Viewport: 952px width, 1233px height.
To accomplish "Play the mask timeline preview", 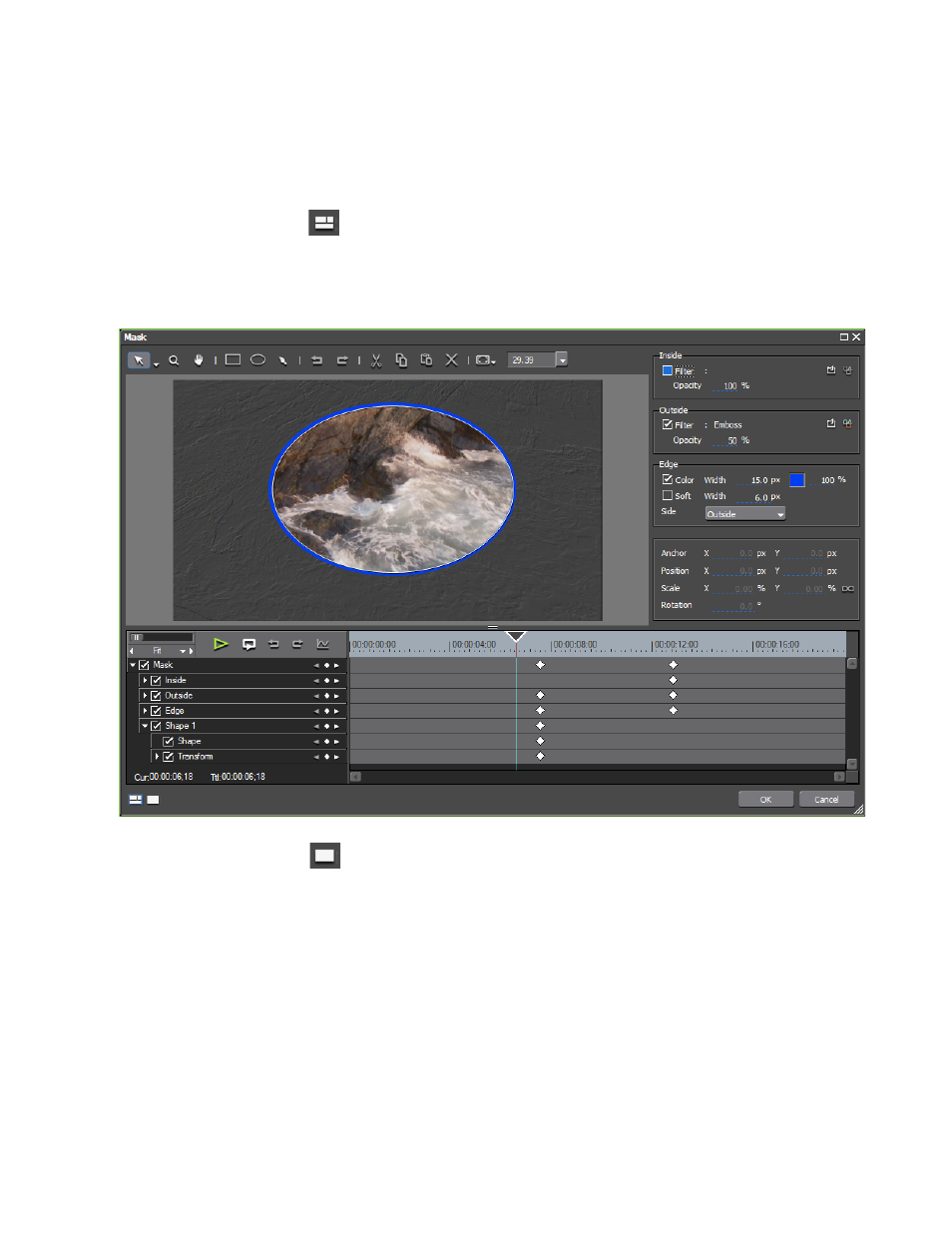I will 221,644.
